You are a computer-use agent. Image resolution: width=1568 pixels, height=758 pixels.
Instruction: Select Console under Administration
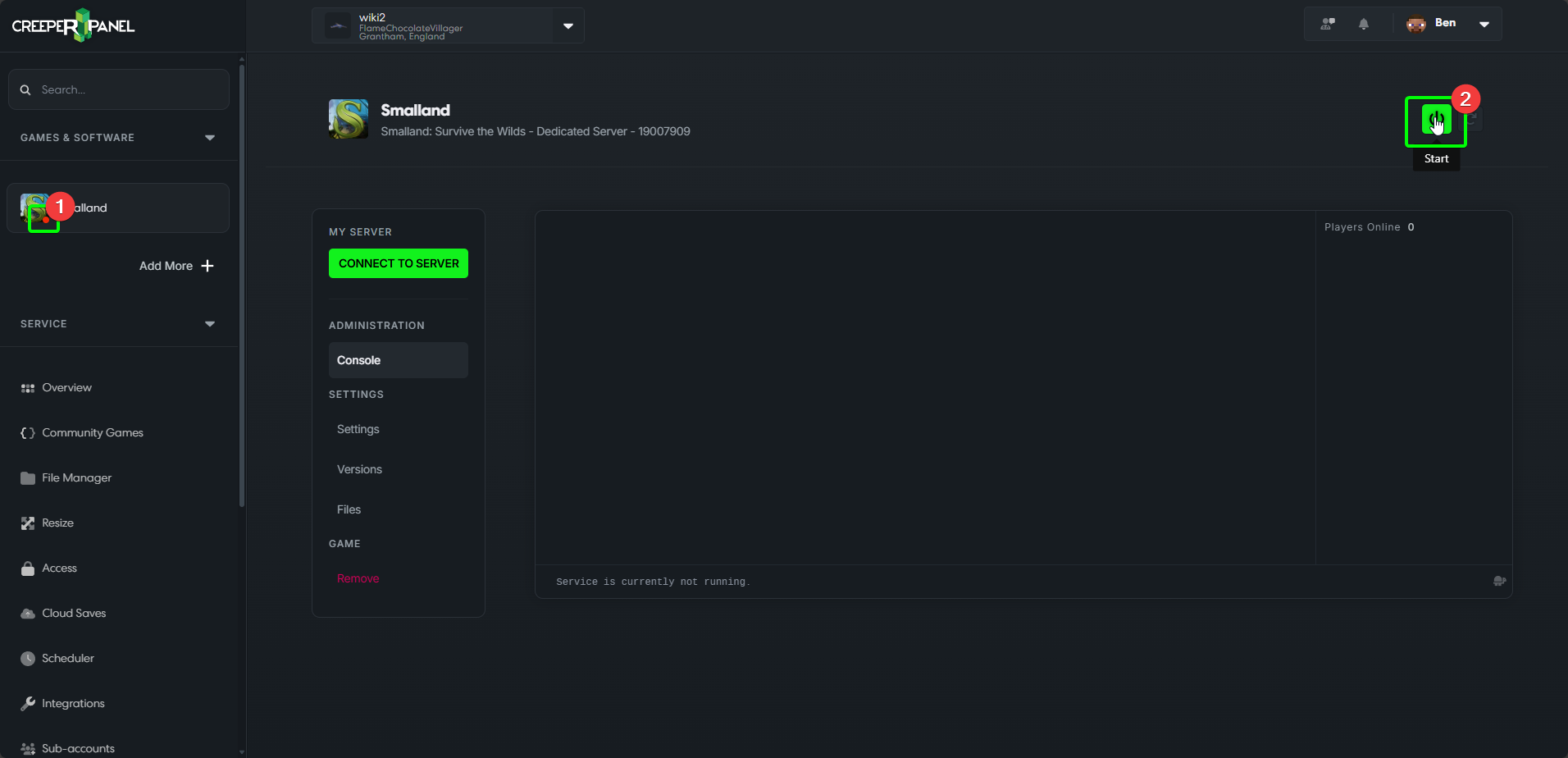click(x=399, y=360)
